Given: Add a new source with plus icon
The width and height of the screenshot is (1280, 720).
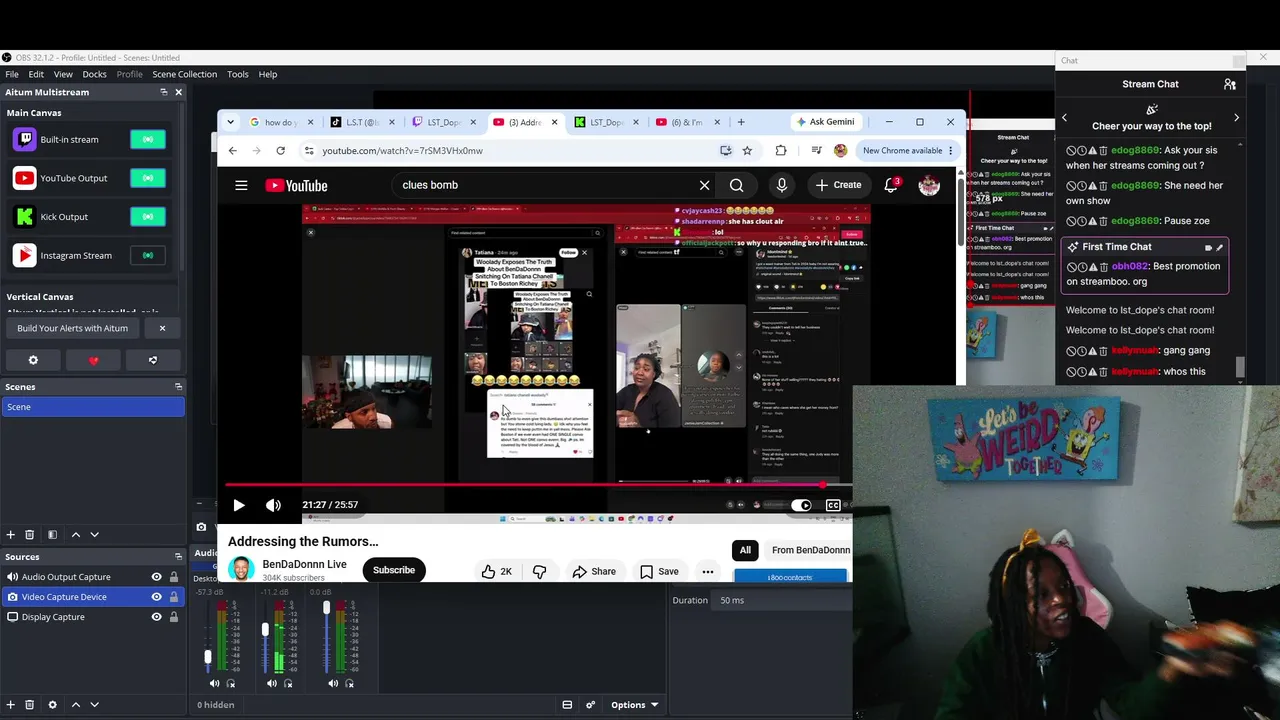Looking at the screenshot, I should click(x=11, y=705).
